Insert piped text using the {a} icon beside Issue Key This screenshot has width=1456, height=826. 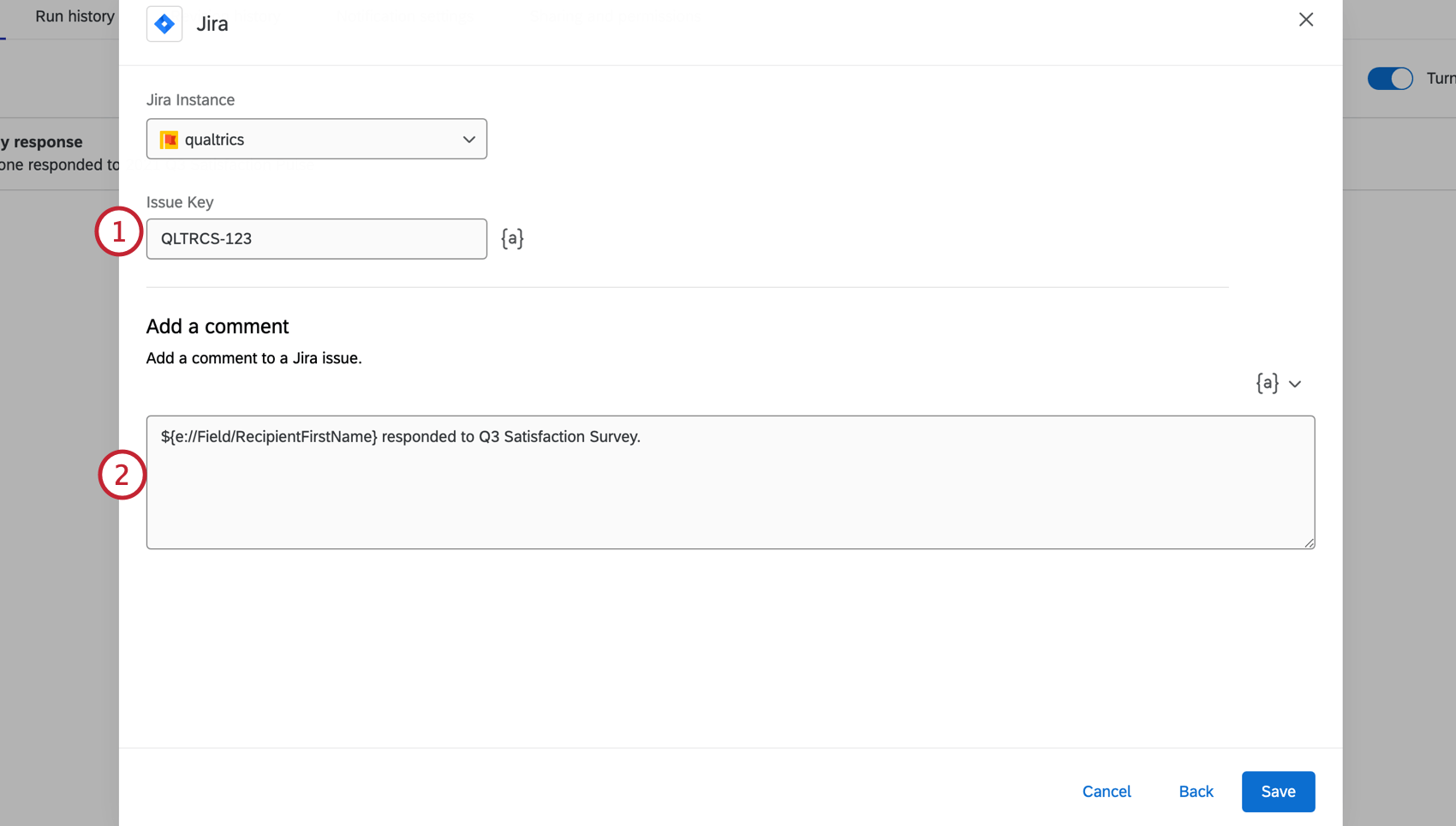point(511,238)
